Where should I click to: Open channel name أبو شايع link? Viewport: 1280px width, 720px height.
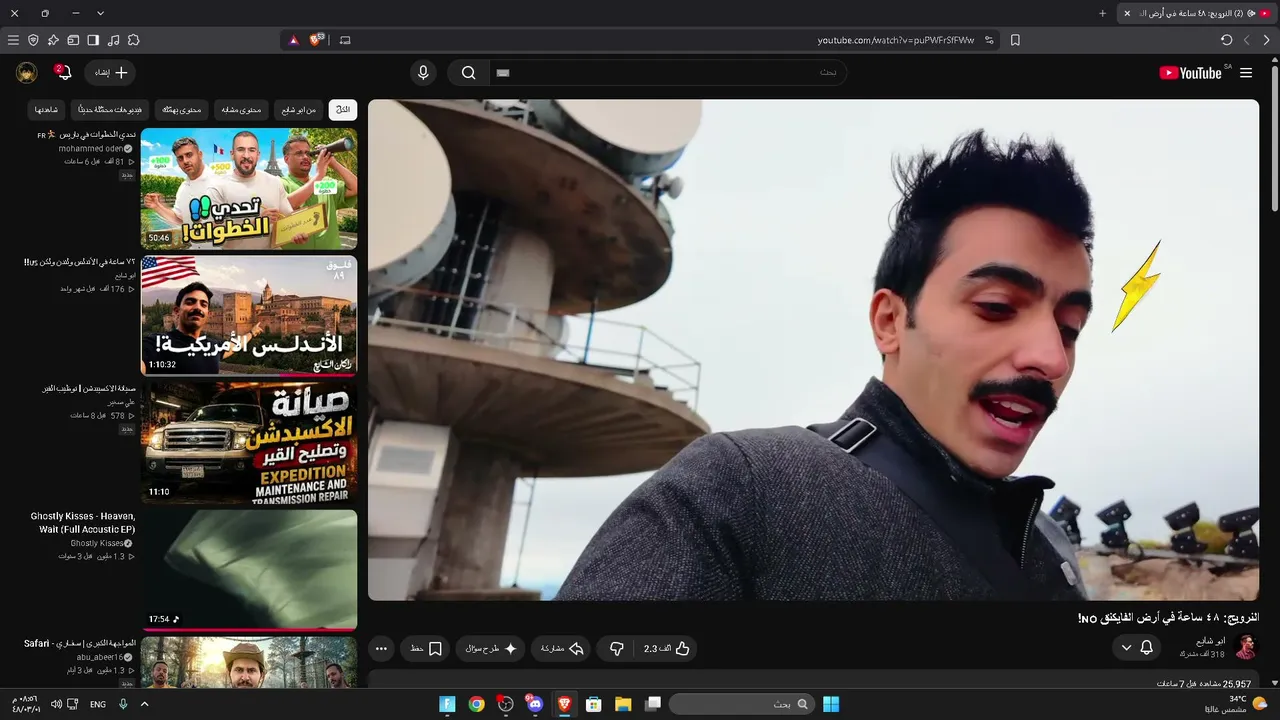click(1211, 641)
